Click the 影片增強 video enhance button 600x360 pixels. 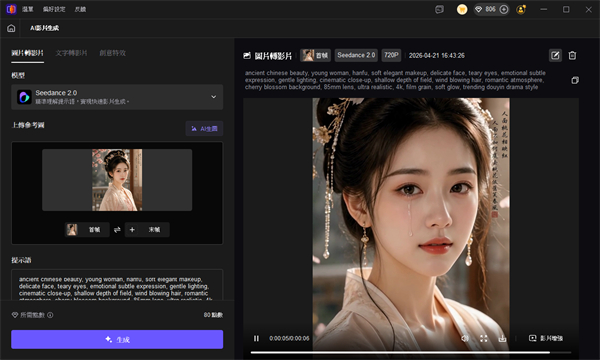tap(546, 338)
